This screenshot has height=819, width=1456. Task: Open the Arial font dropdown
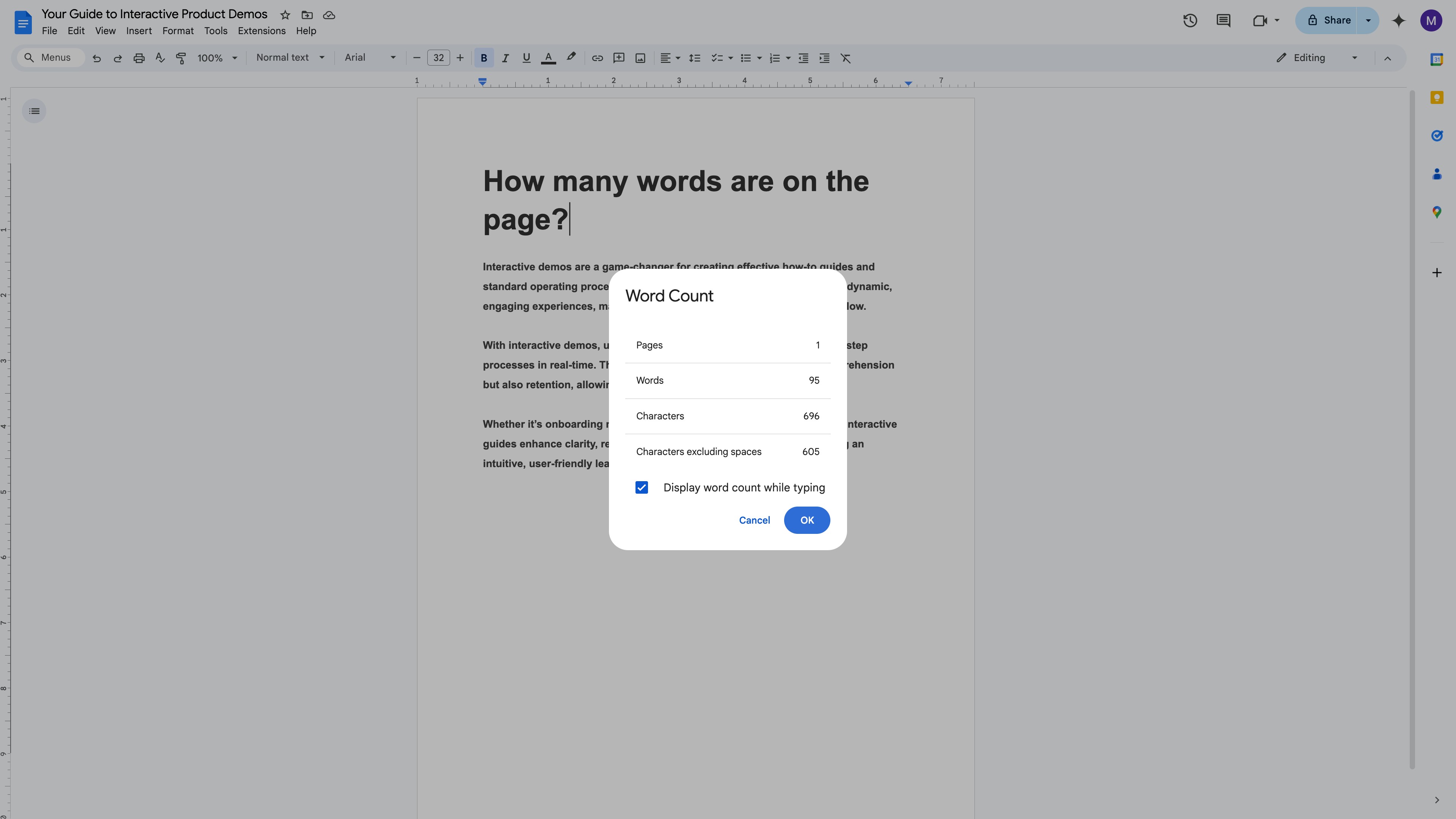point(370,58)
